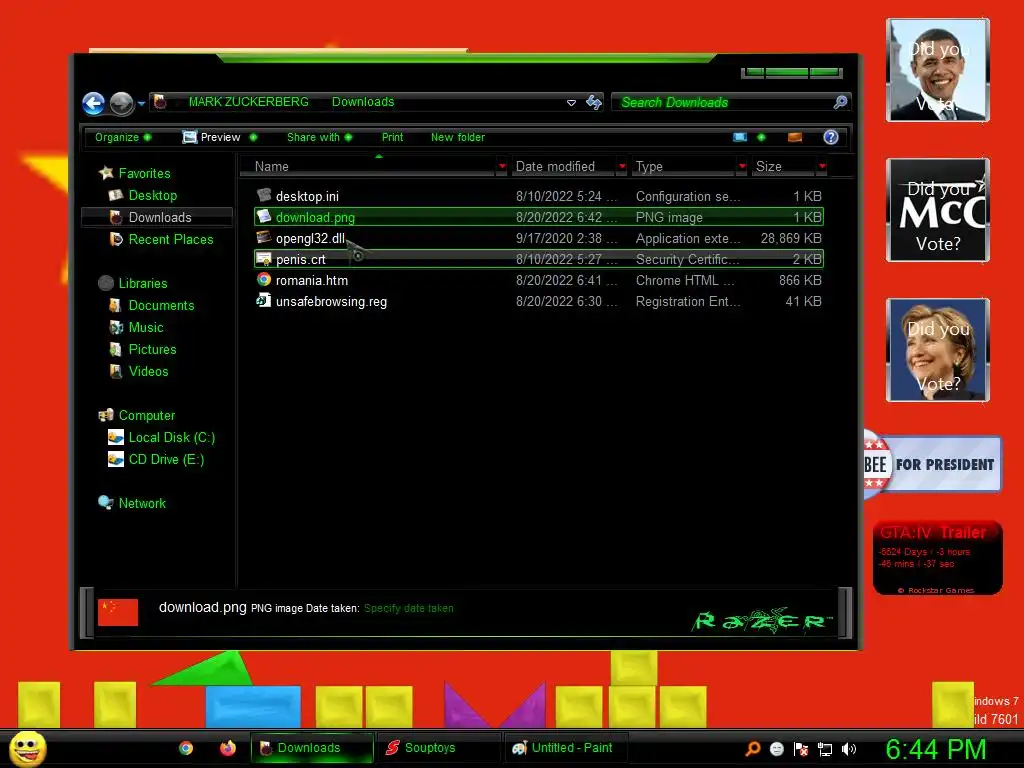Viewport: 1024px width, 768px height.
Task: Open the Size column filter dropdown
Action: coord(822,167)
